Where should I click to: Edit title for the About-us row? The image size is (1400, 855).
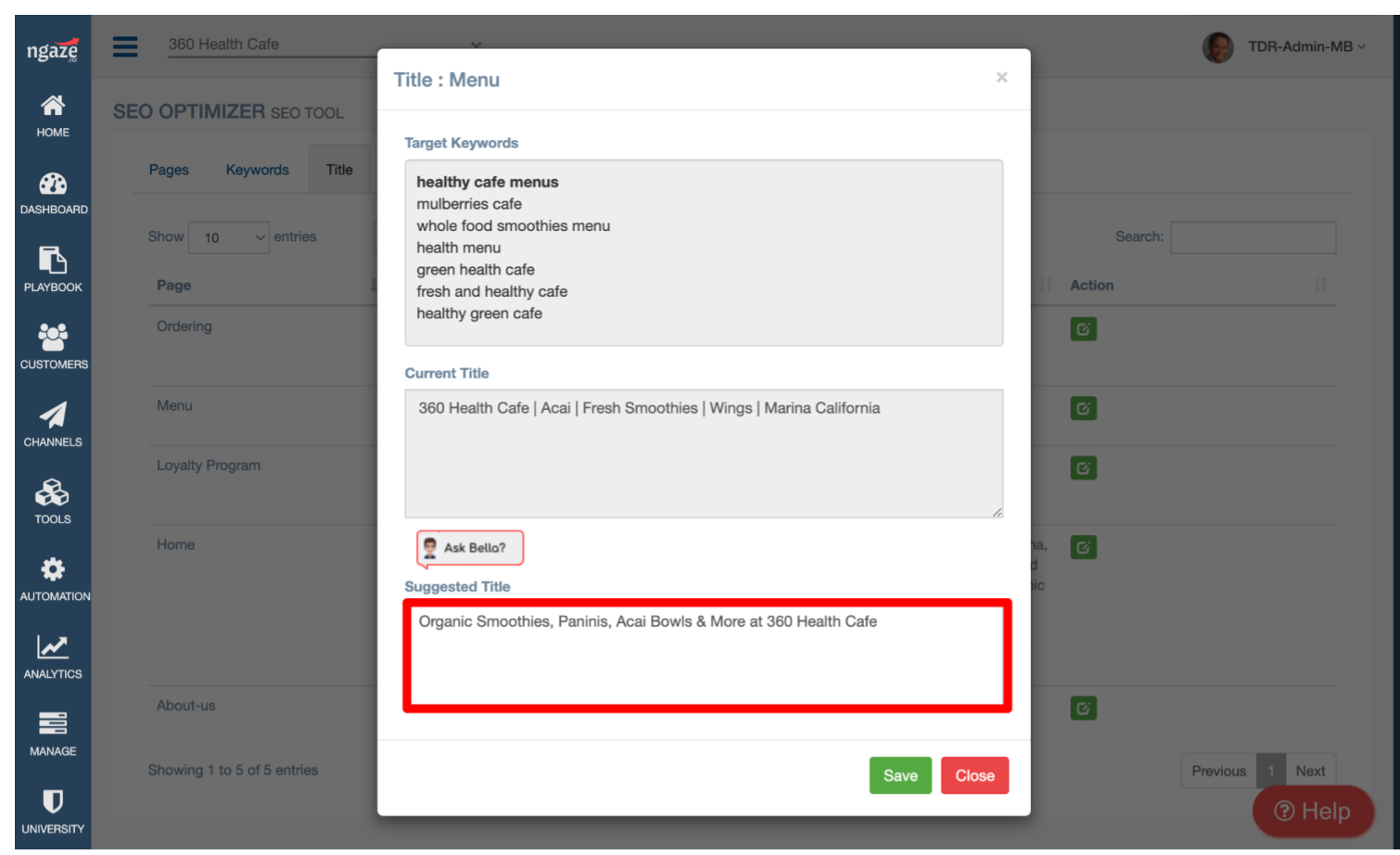click(1083, 708)
